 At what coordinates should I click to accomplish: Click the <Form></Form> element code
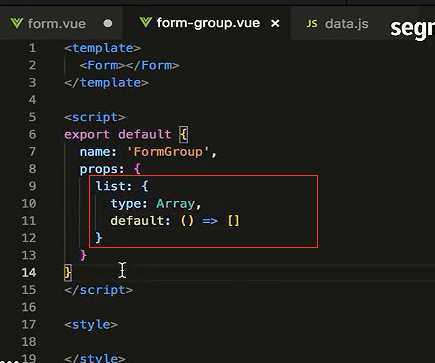(x=130, y=65)
